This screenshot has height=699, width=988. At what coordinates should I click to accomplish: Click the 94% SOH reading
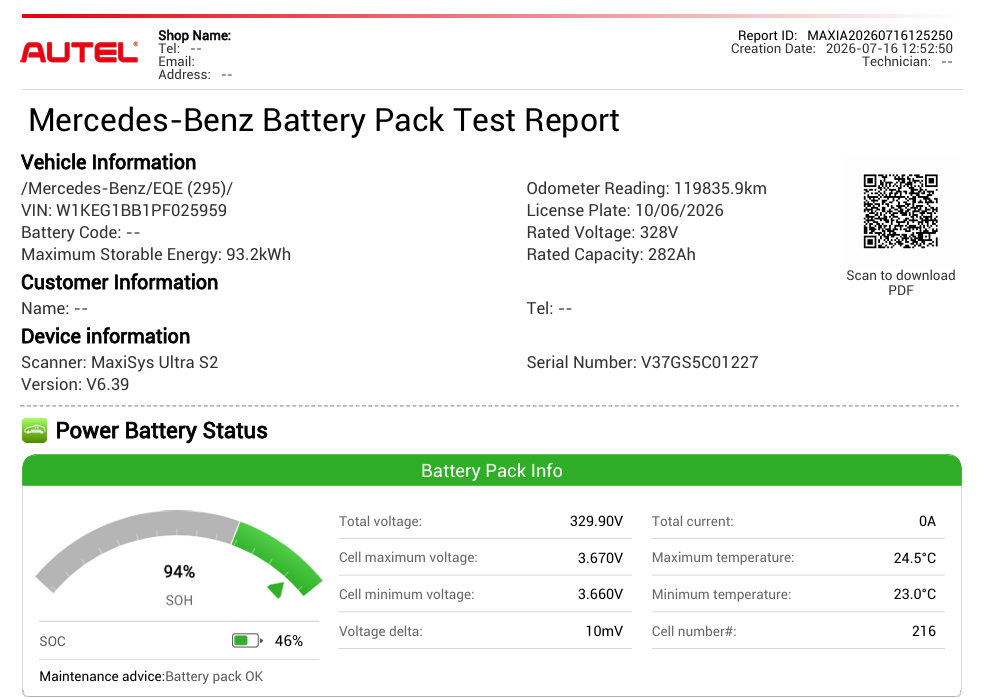pos(179,572)
